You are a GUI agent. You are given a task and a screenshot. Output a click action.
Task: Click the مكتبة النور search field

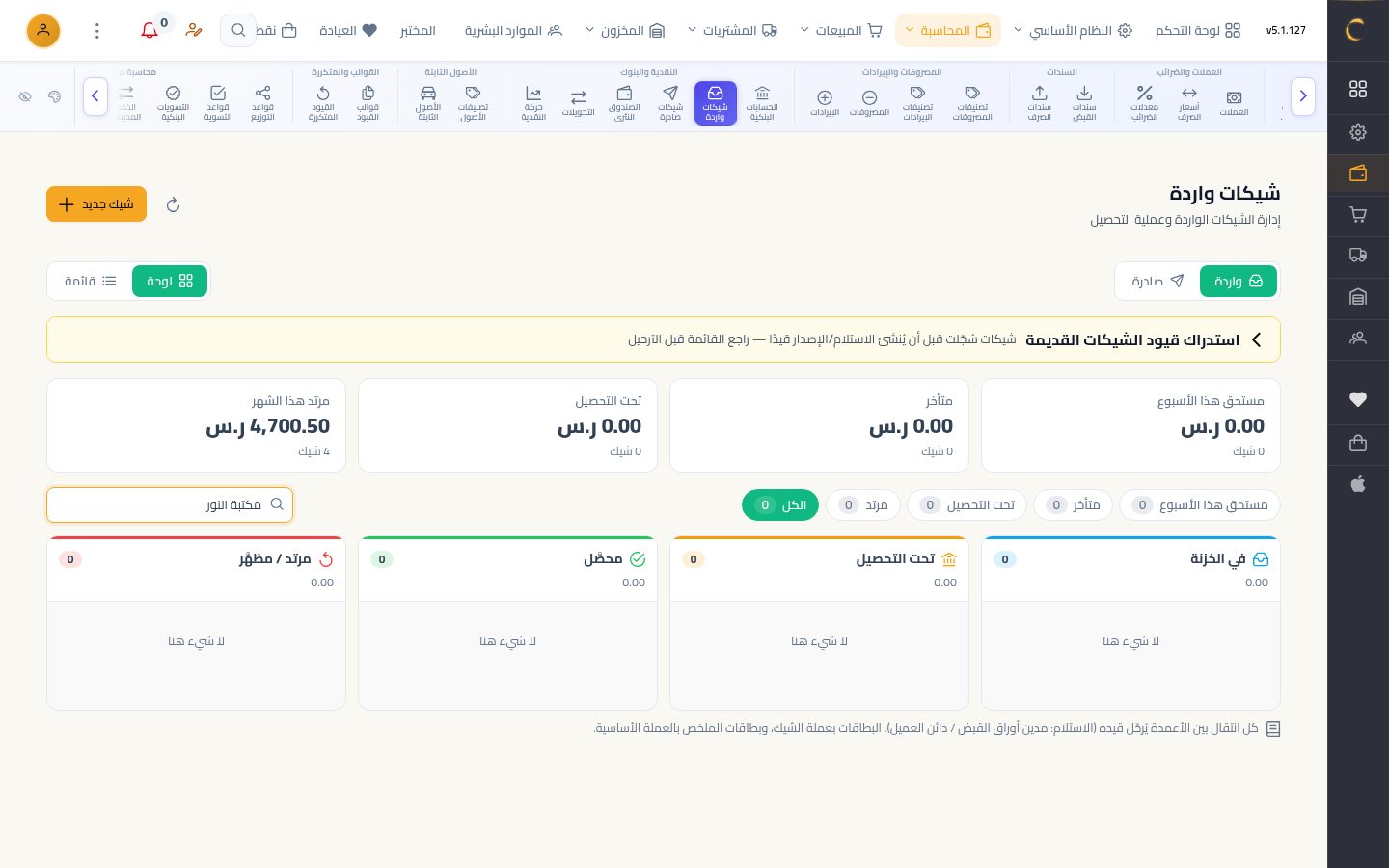(x=170, y=504)
